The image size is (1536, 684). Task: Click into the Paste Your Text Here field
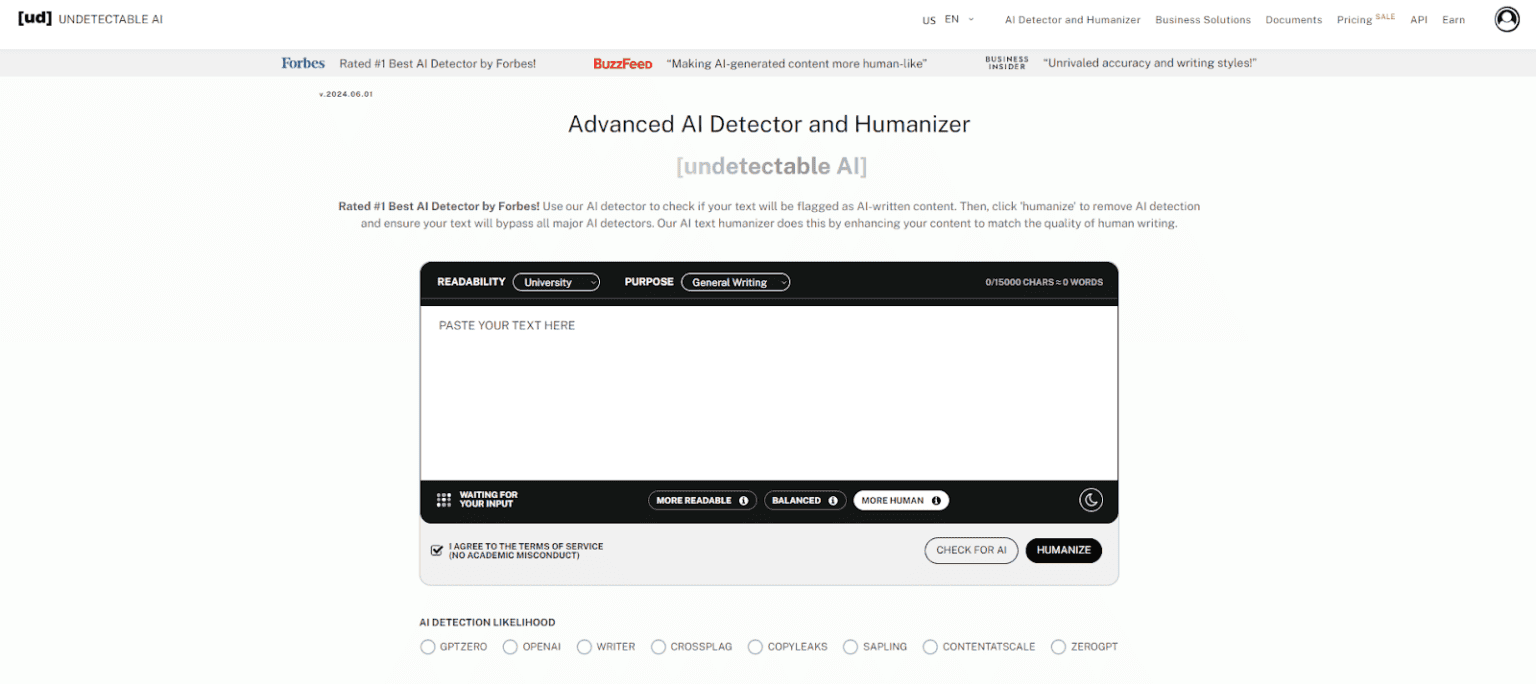coord(768,390)
